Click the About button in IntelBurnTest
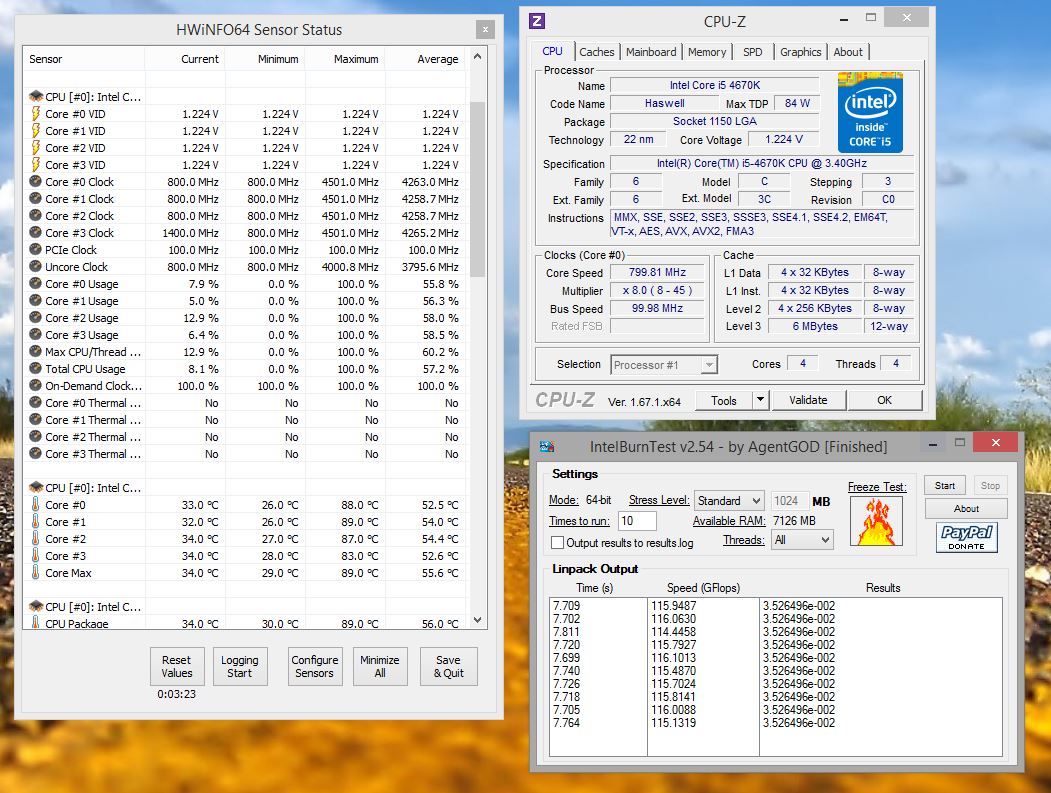 pos(966,509)
